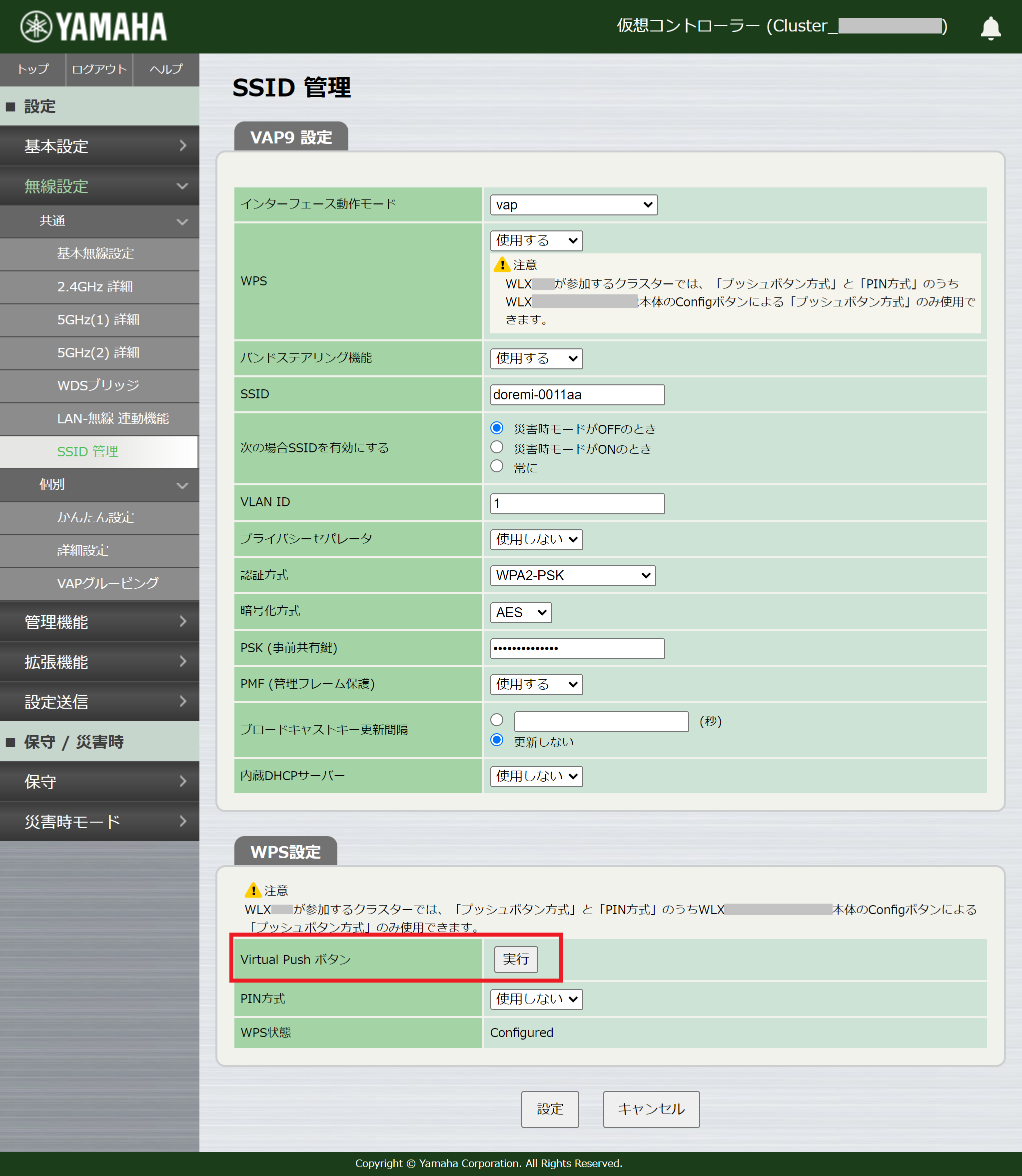Open the 暗号化方式 AES dropdown

pyautogui.click(x=520, y=612)
